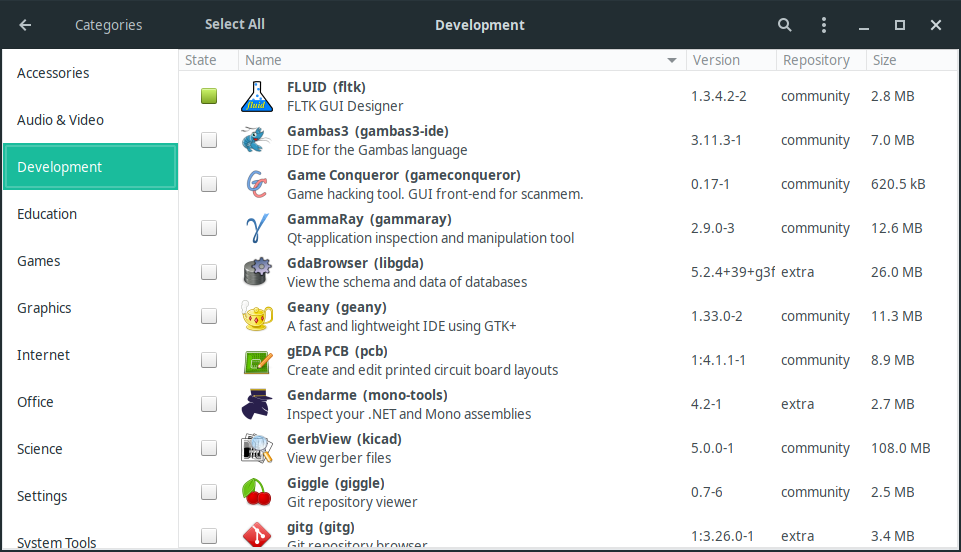Click the GerbView (kicad) package name
961x552 pixels.
point(344,439)
